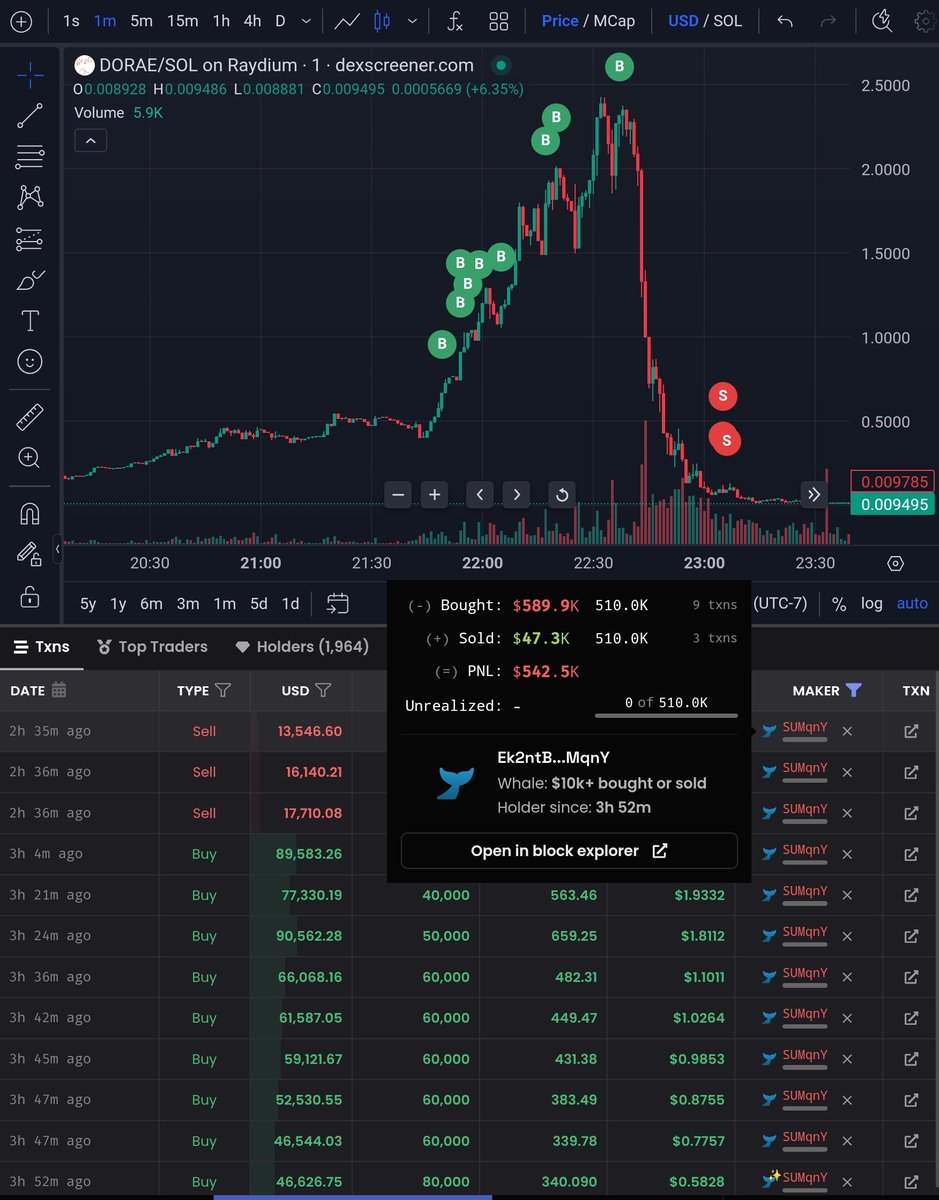Switch to the Top Traders tab
This screenshot has width=939, height=1200.
tap(152, 647)
